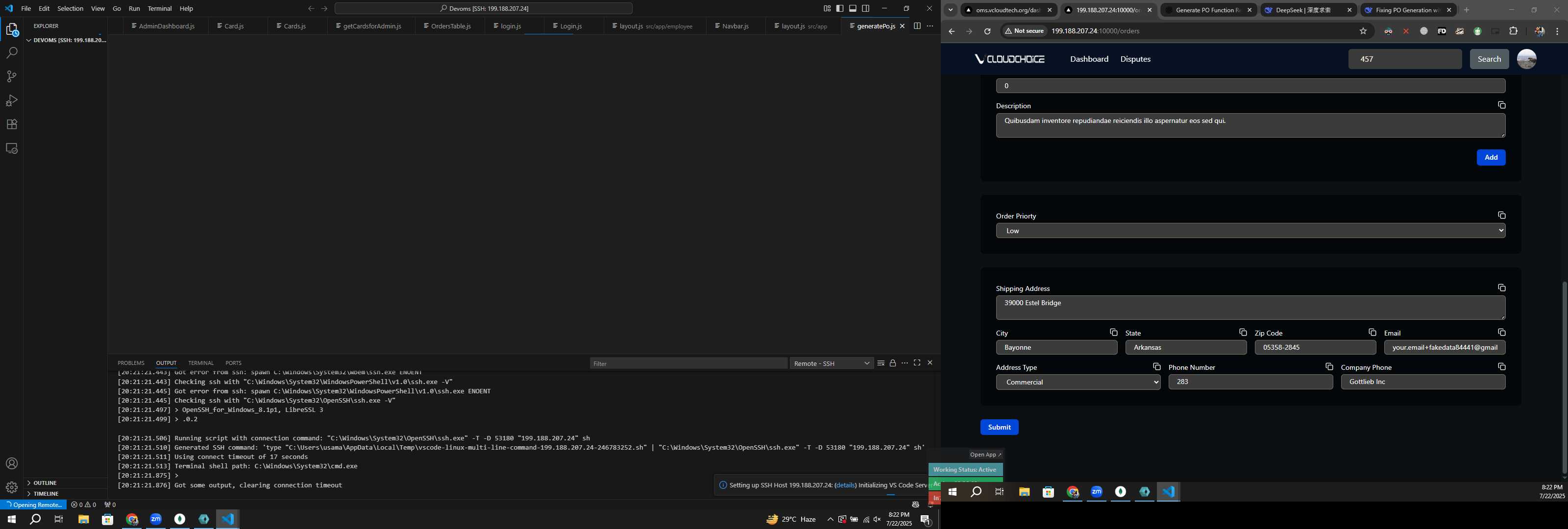Open the Explorer view in VS Code

pos(12,29)
